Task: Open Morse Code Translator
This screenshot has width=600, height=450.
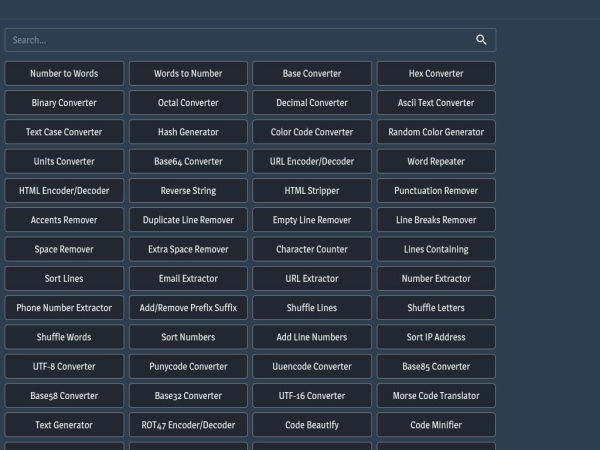Action: tap(436, 396)
